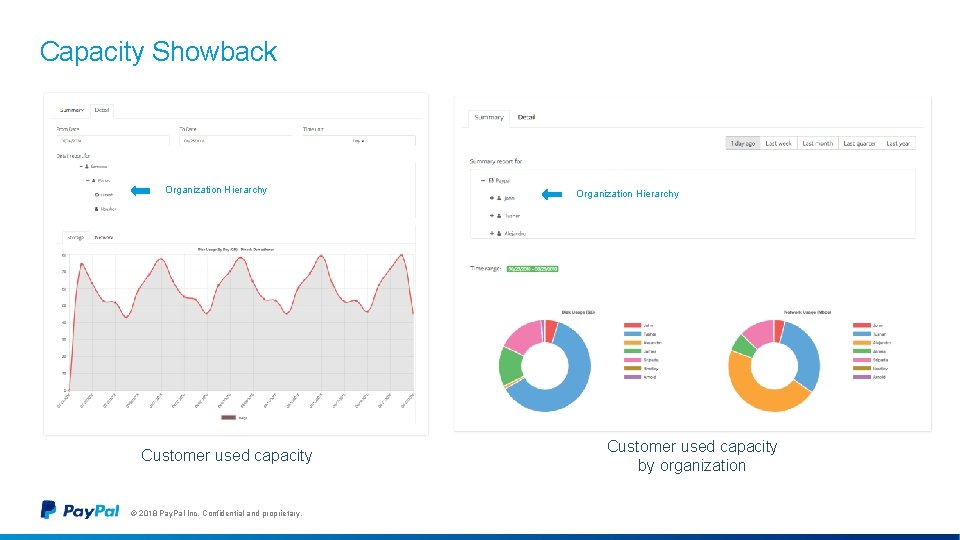The width and height of the screenshot is (960, 540).
Task: Choose the 'Last quarter' range option
Action: click(859, 143)
